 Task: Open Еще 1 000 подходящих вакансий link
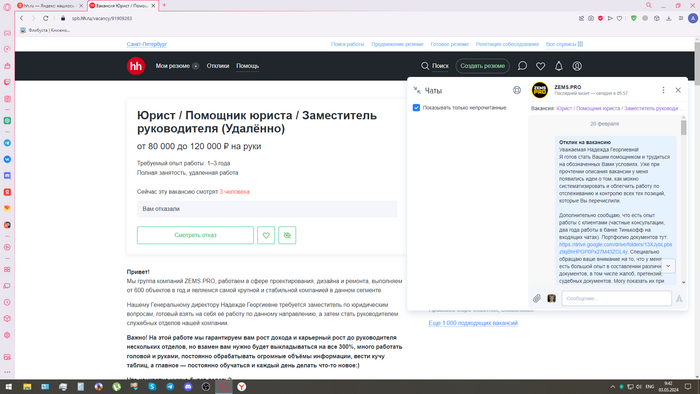[x=473, y=323]
